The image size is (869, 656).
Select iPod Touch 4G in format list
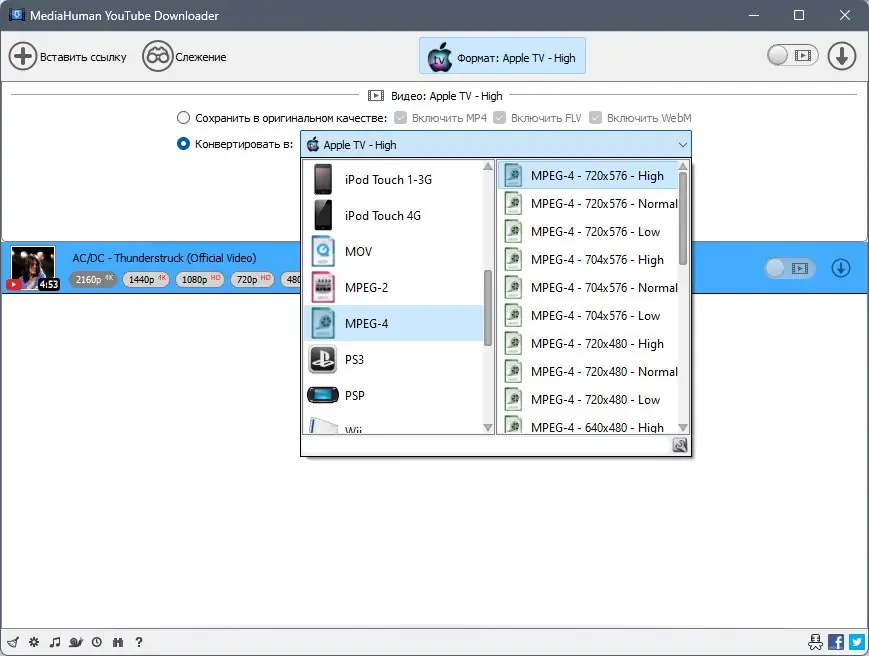click(x=393, y=216)
